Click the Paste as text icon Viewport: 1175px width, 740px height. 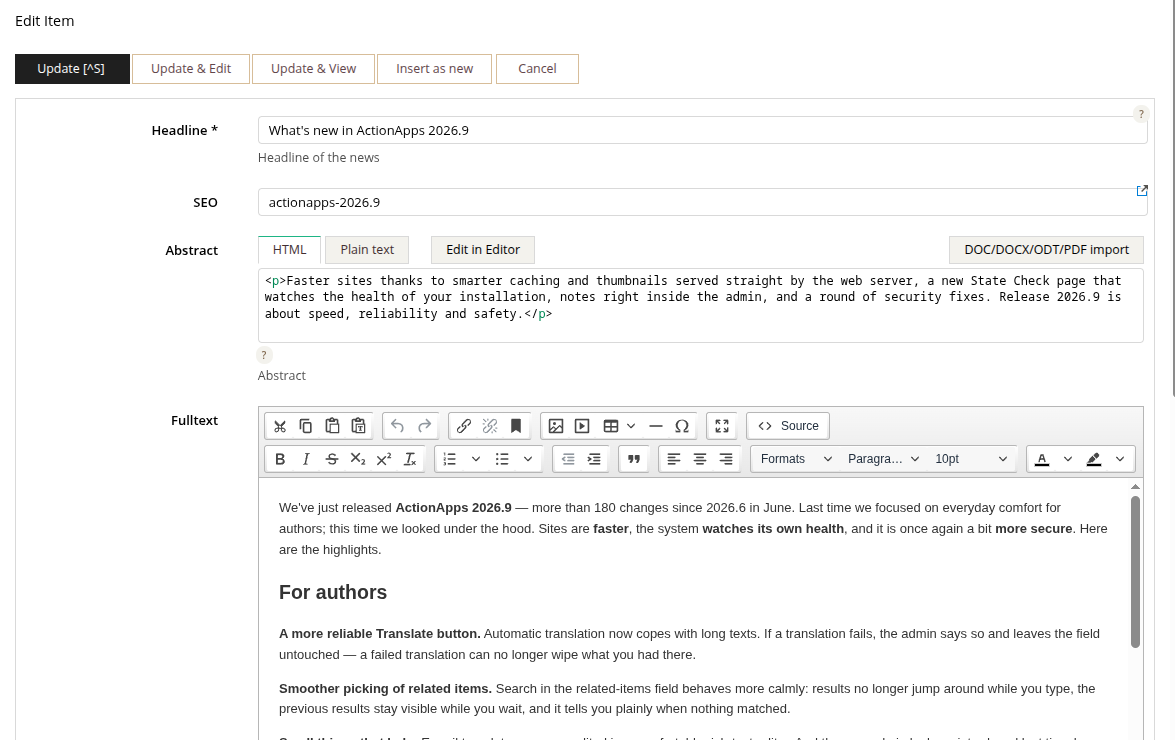tap(358, 426)
